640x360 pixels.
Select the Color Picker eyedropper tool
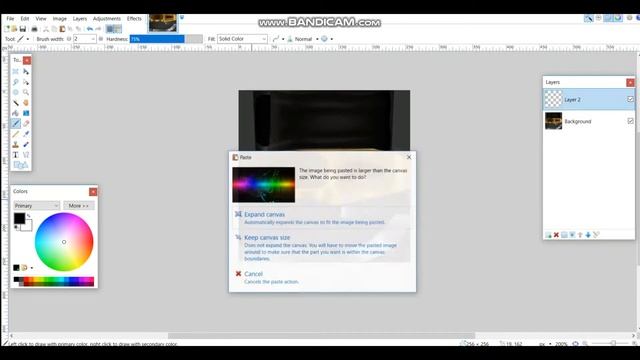(26, 134)
